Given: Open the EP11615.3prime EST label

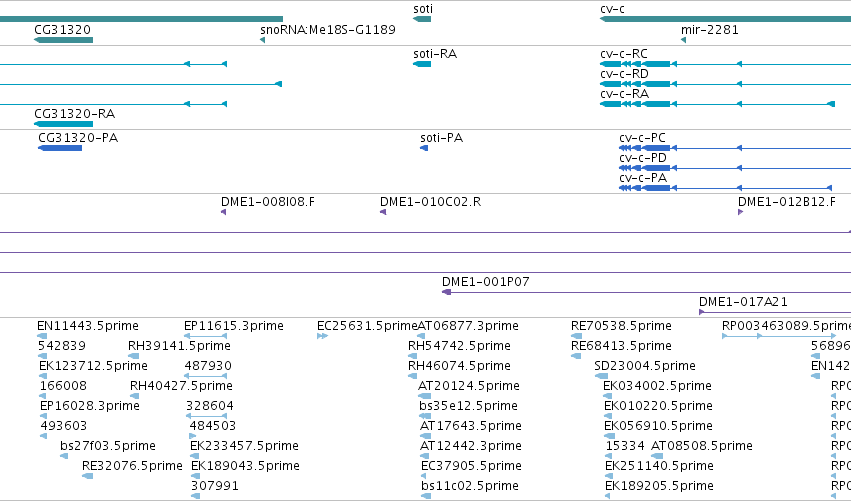Looking at the screenshot, I should (234, 326).
